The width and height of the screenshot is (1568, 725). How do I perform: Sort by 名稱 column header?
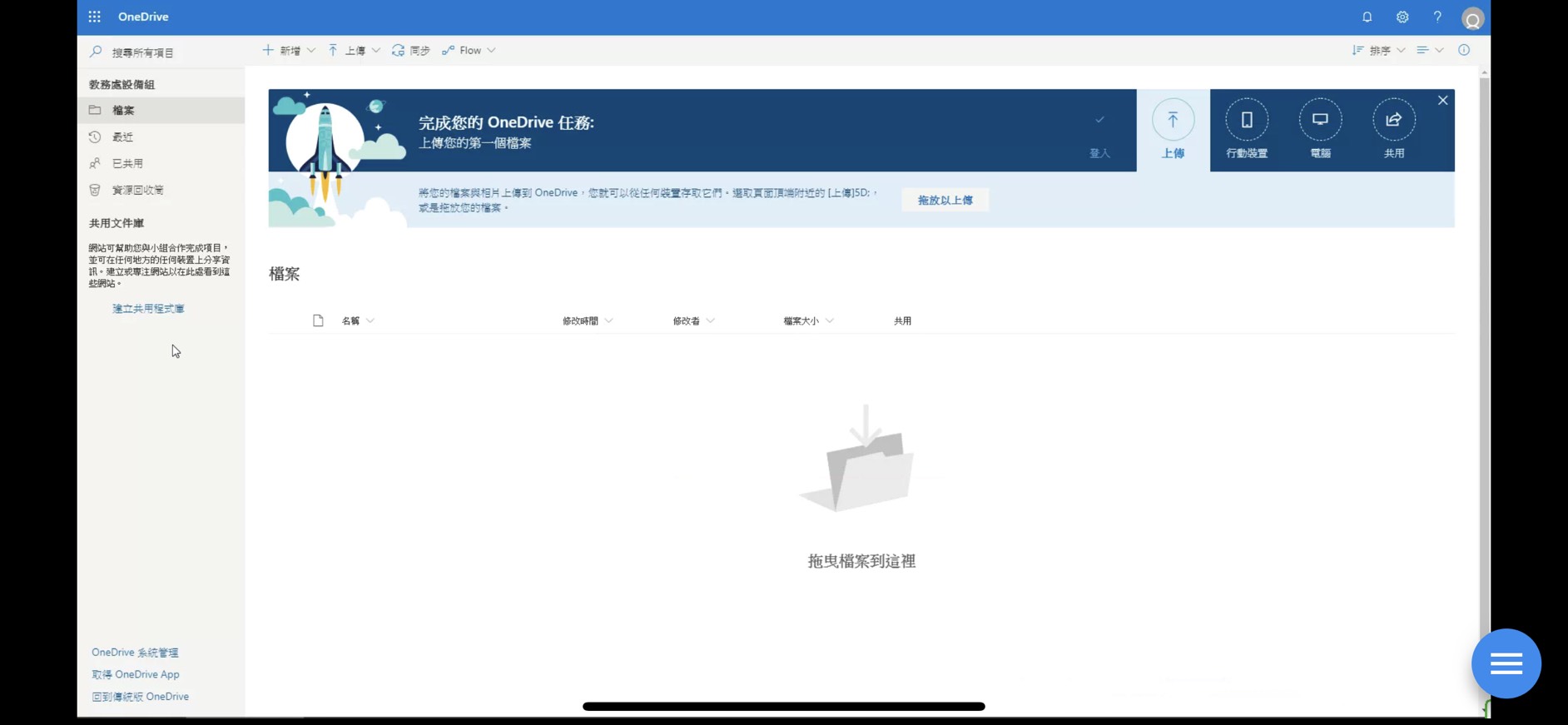pos(358,320)
